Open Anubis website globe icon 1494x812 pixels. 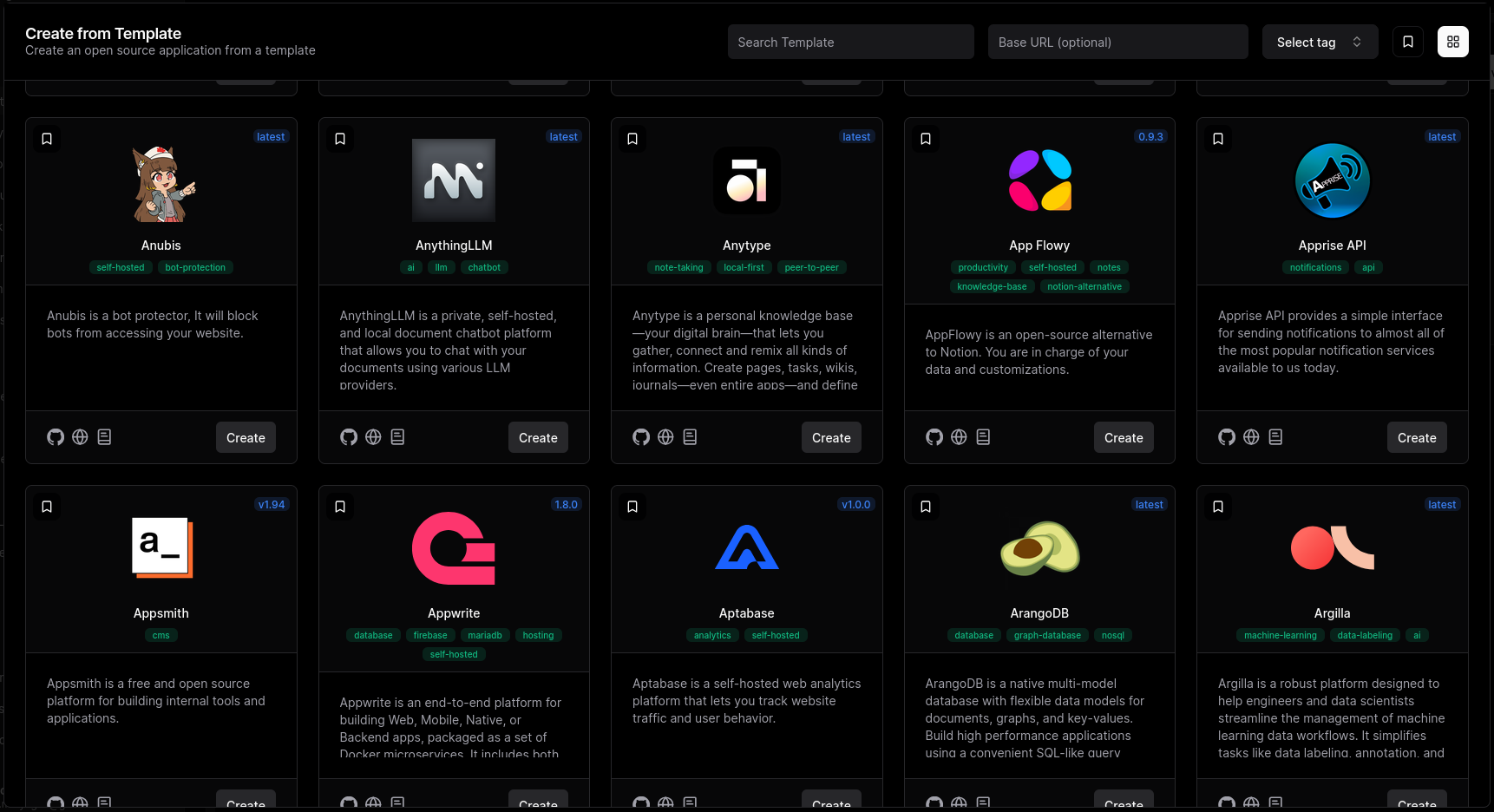80,437
